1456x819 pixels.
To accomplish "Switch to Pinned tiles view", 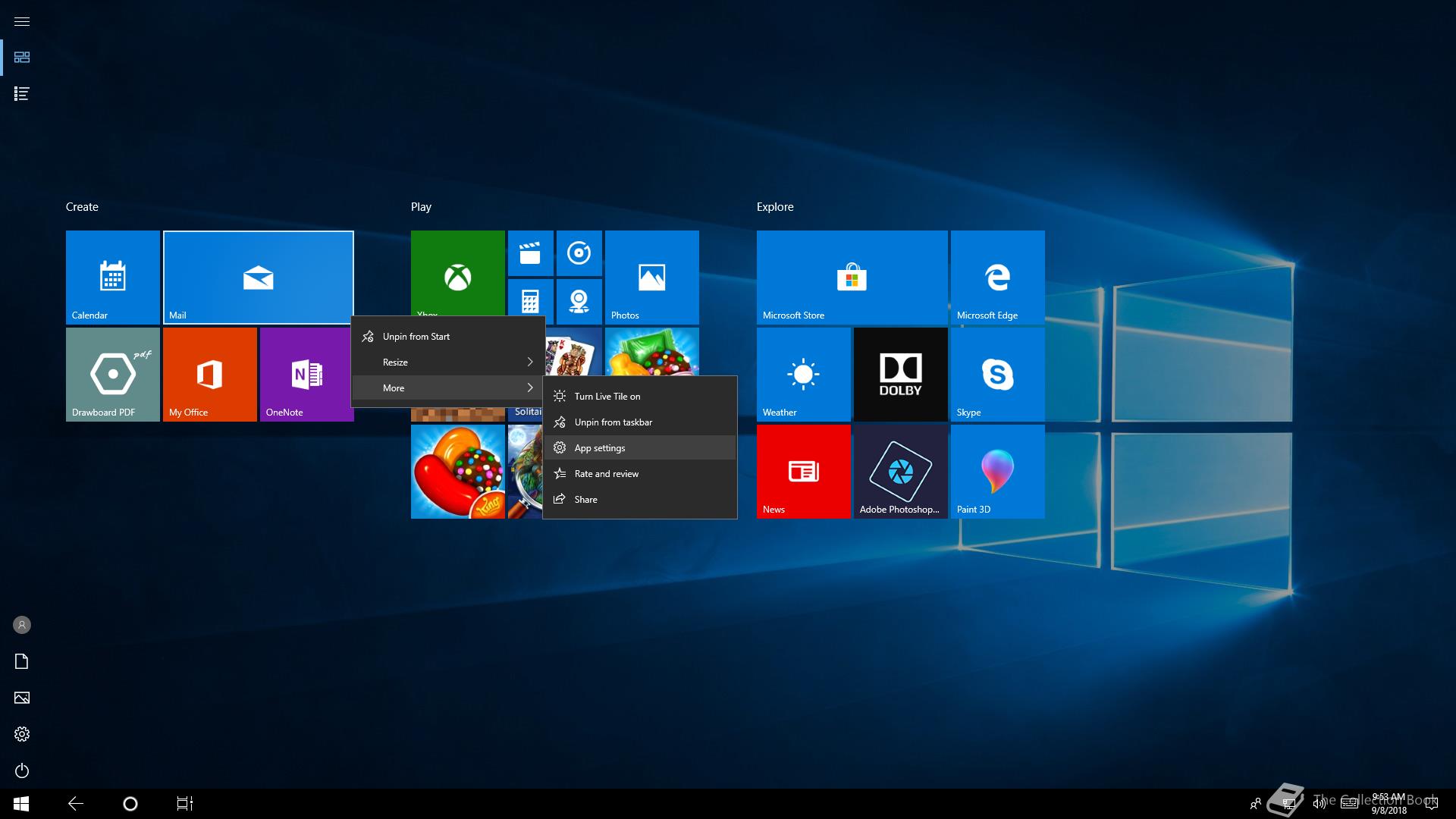I will (22, 58).
